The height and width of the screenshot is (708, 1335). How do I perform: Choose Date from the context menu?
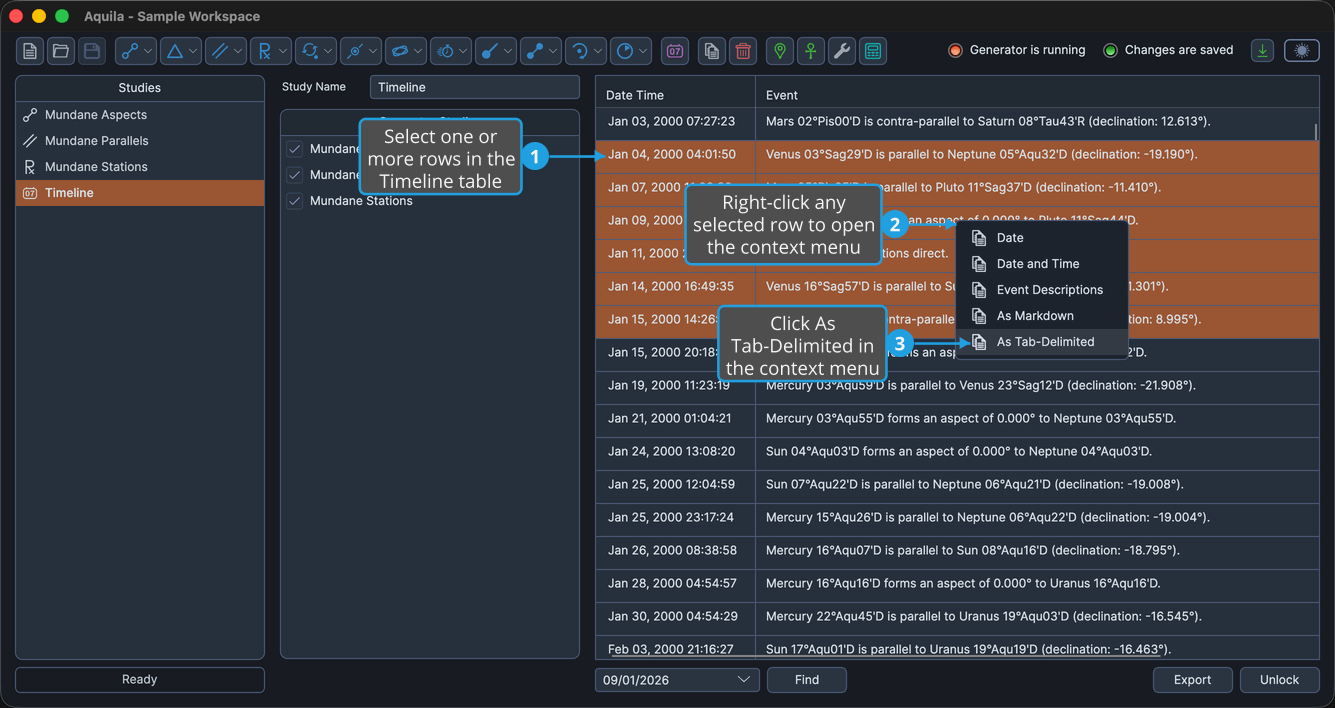(x=1042, y=238)
